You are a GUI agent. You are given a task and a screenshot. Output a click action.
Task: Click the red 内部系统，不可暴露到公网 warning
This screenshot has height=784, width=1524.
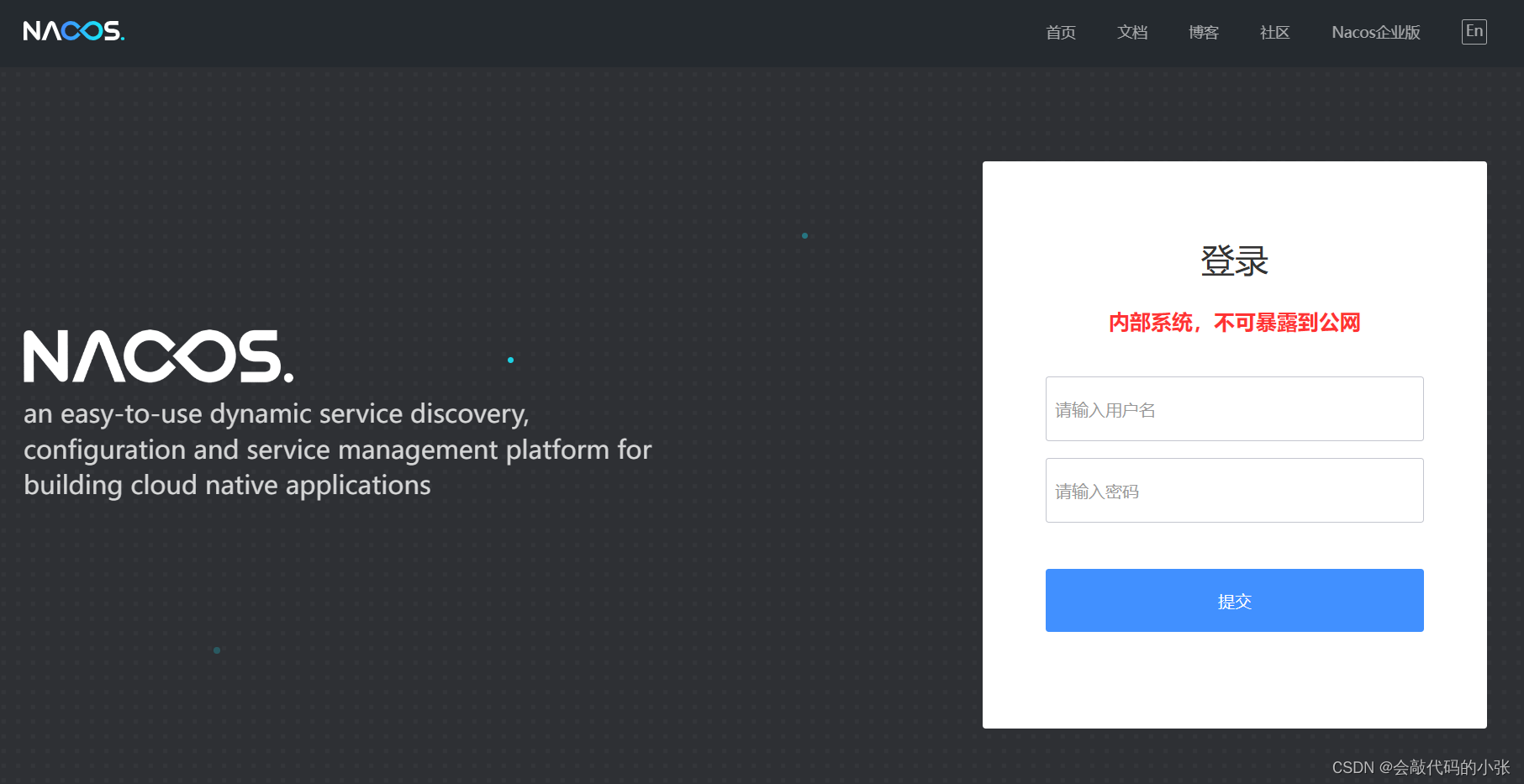pyautogui.click(x=1235, y=323)
